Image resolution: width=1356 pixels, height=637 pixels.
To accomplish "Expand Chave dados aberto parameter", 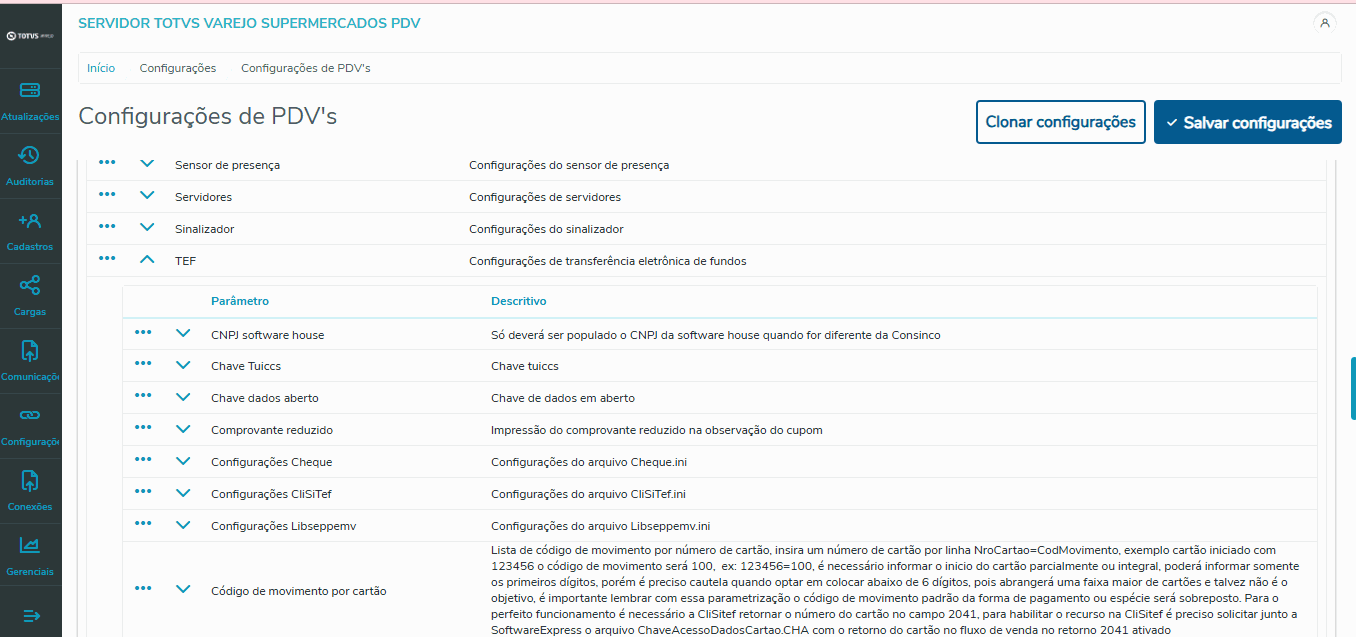I will pos(183,397).
